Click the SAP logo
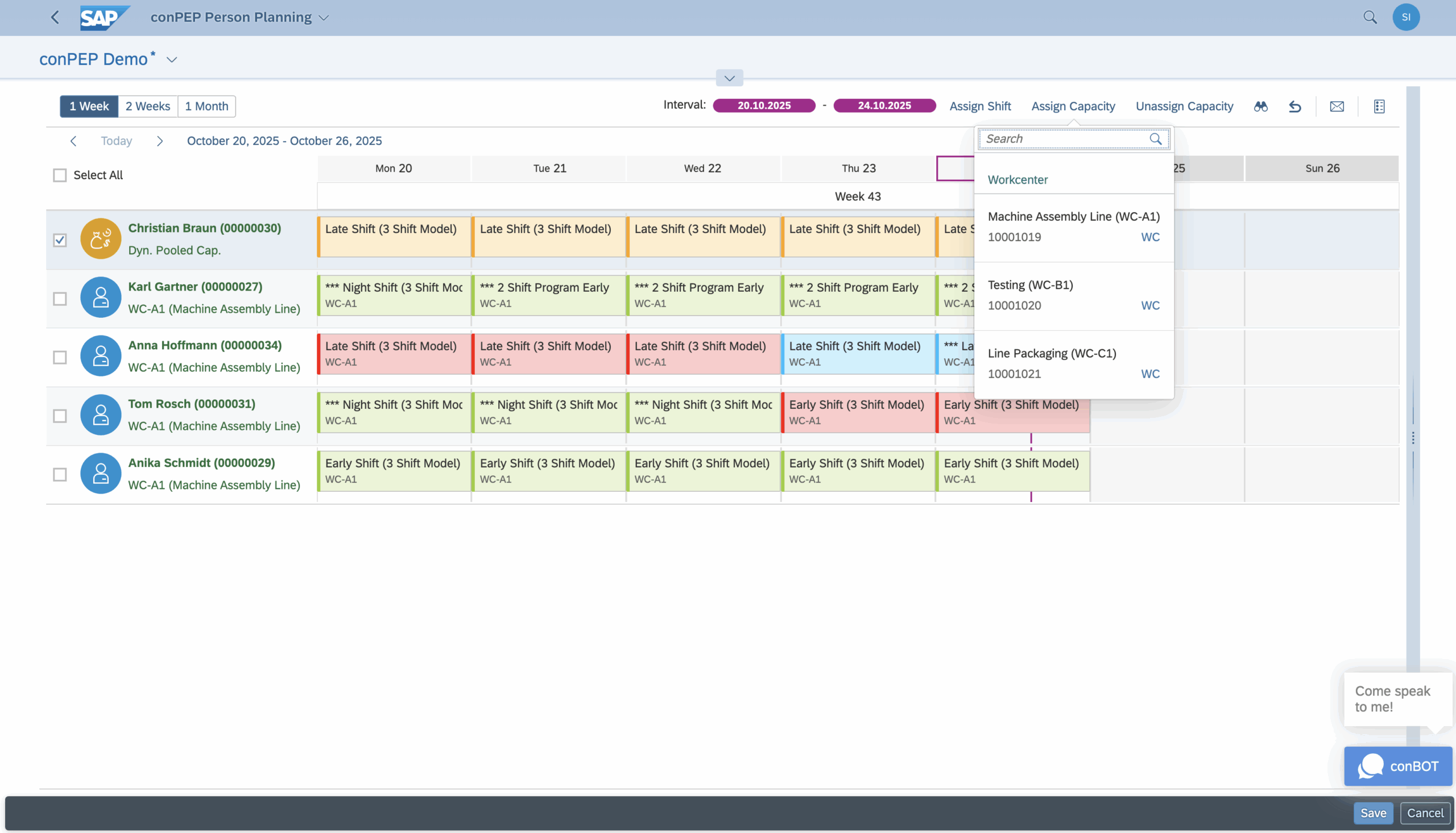 coord(104,18)
